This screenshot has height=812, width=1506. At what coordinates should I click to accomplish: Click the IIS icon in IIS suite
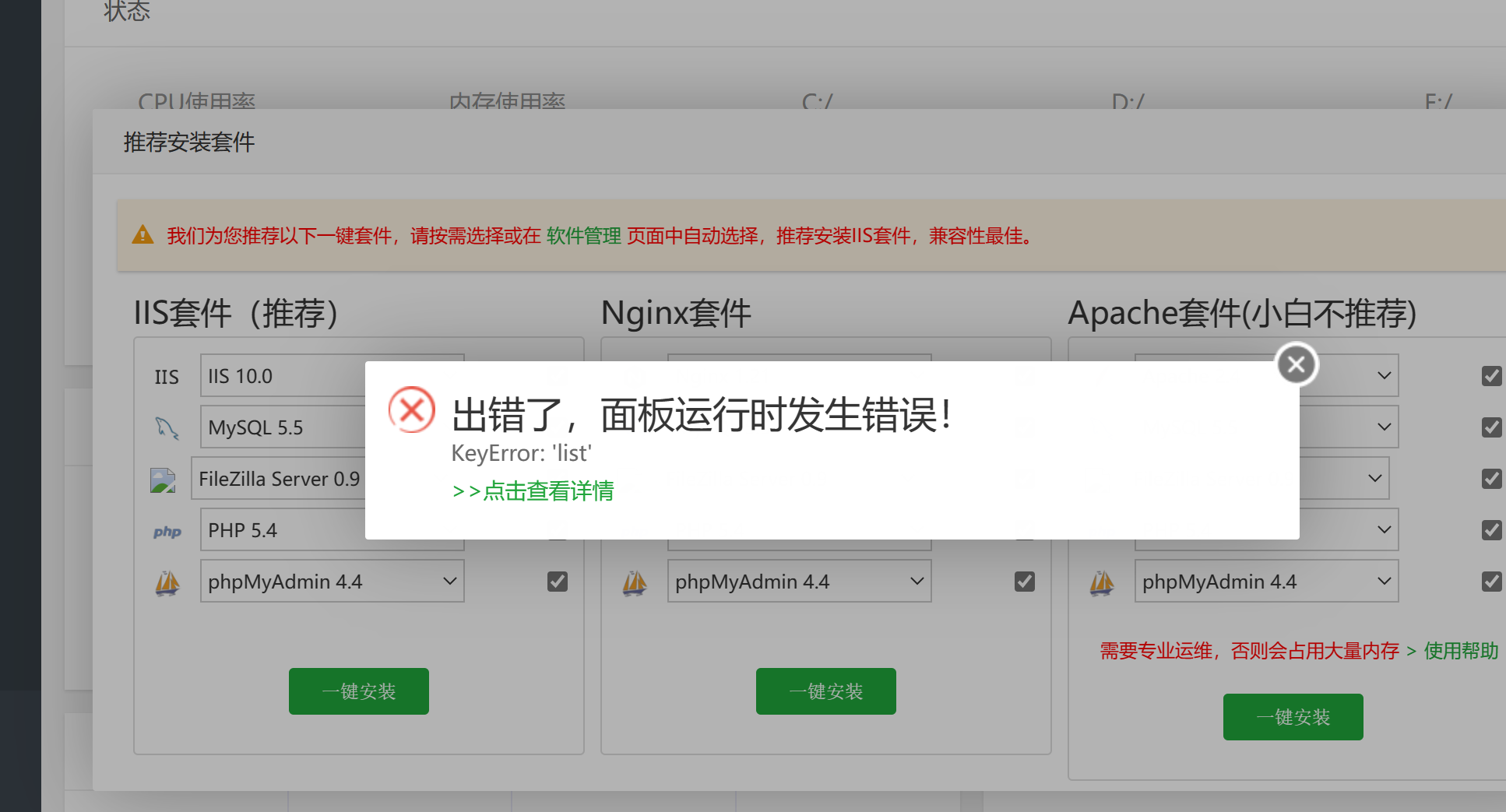[167, 377]
